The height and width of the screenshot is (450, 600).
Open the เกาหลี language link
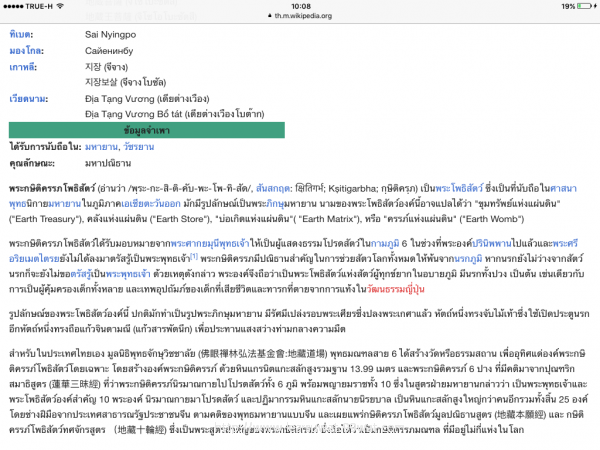click(23, 67)
